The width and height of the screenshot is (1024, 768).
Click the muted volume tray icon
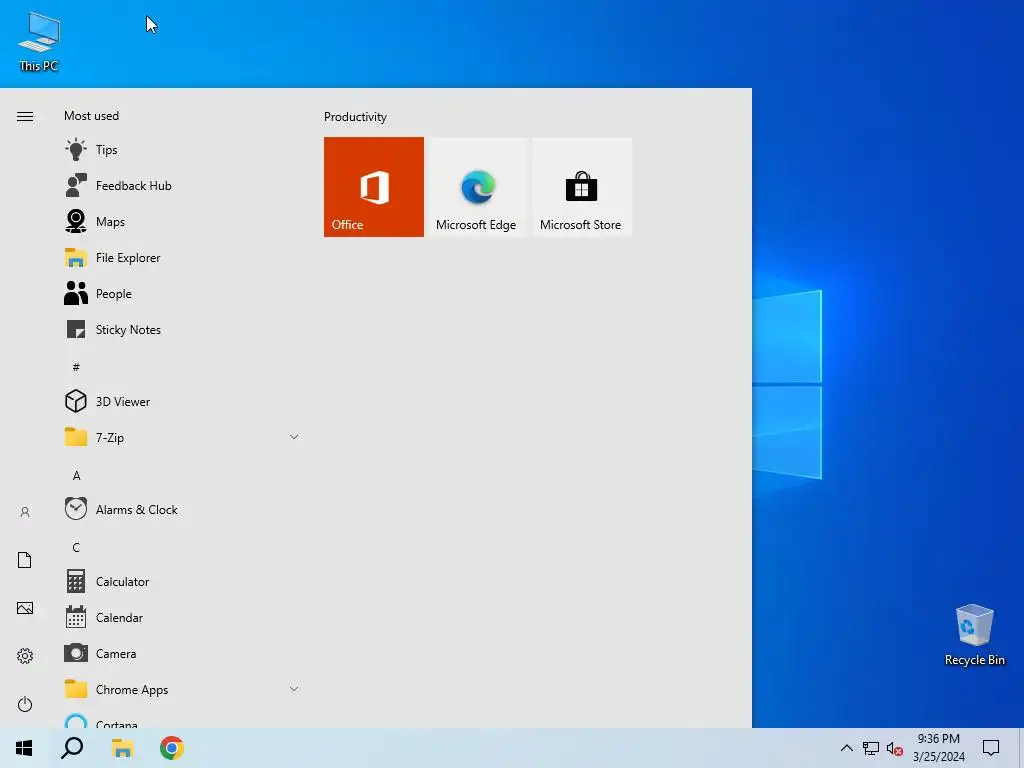tap(895, 748)
